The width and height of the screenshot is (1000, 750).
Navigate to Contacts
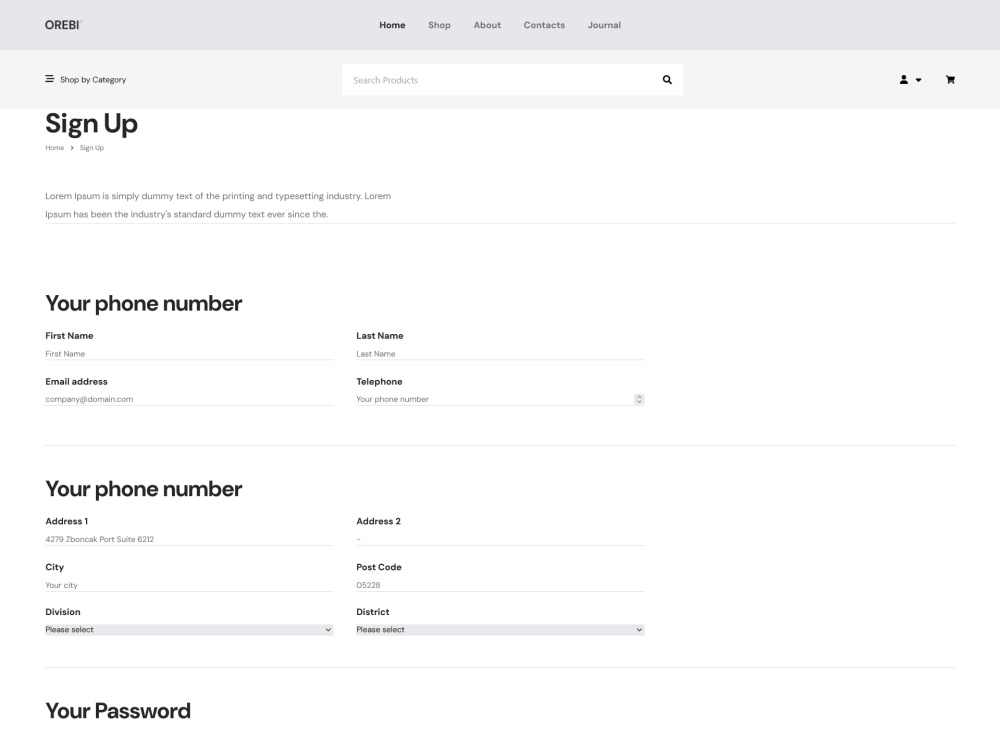click(544, 25)
